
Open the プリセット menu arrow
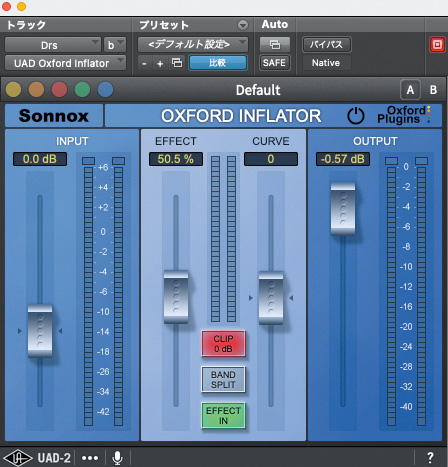(243, 25)
